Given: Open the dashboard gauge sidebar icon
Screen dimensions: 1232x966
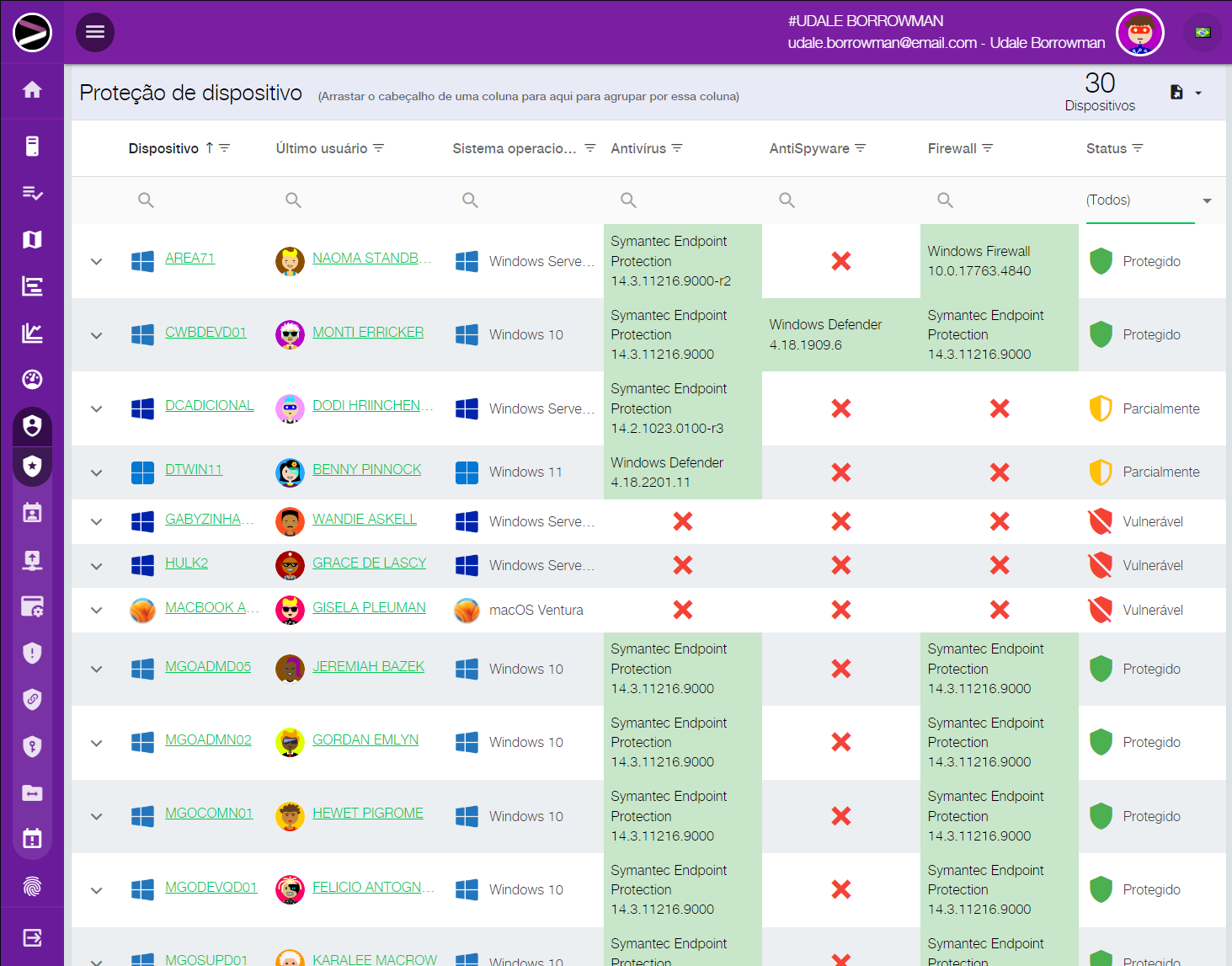Looking at the screenshot, I should 32,379.
